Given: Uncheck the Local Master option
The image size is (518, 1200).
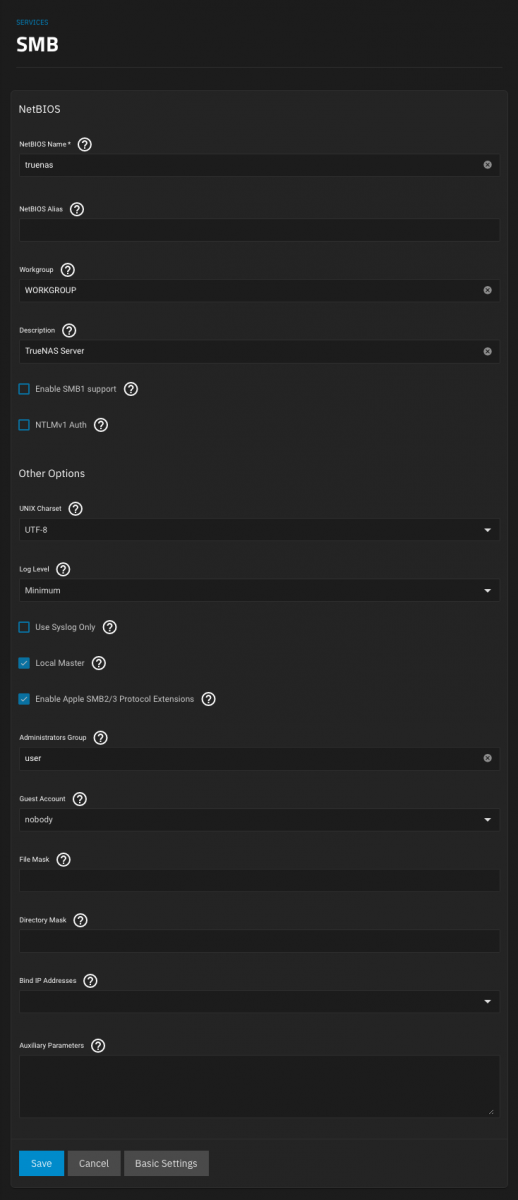Looking at the screenshot, I should pyautogui.click(x=24, y=663).
